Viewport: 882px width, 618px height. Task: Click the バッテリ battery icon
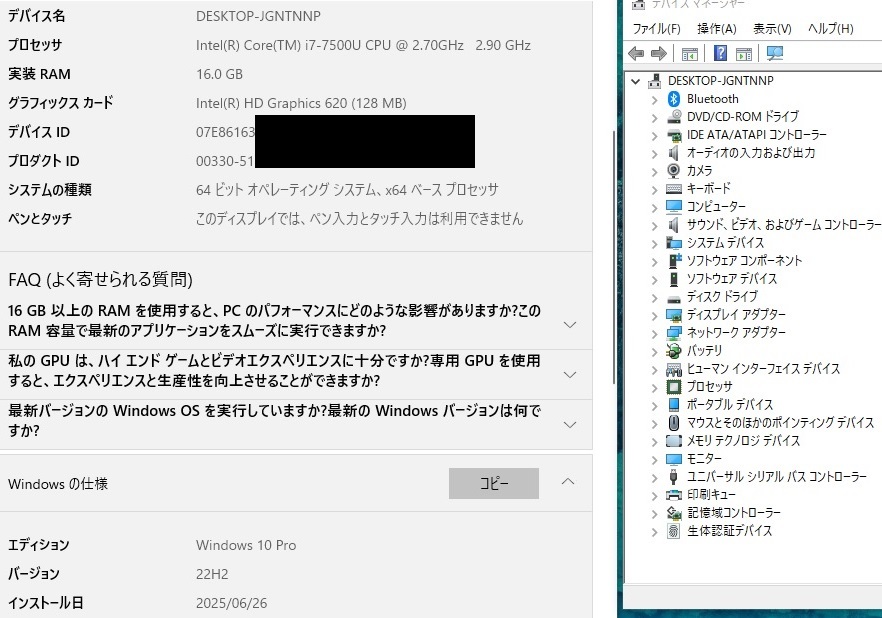pyautogui.click(x=674, y=351)
